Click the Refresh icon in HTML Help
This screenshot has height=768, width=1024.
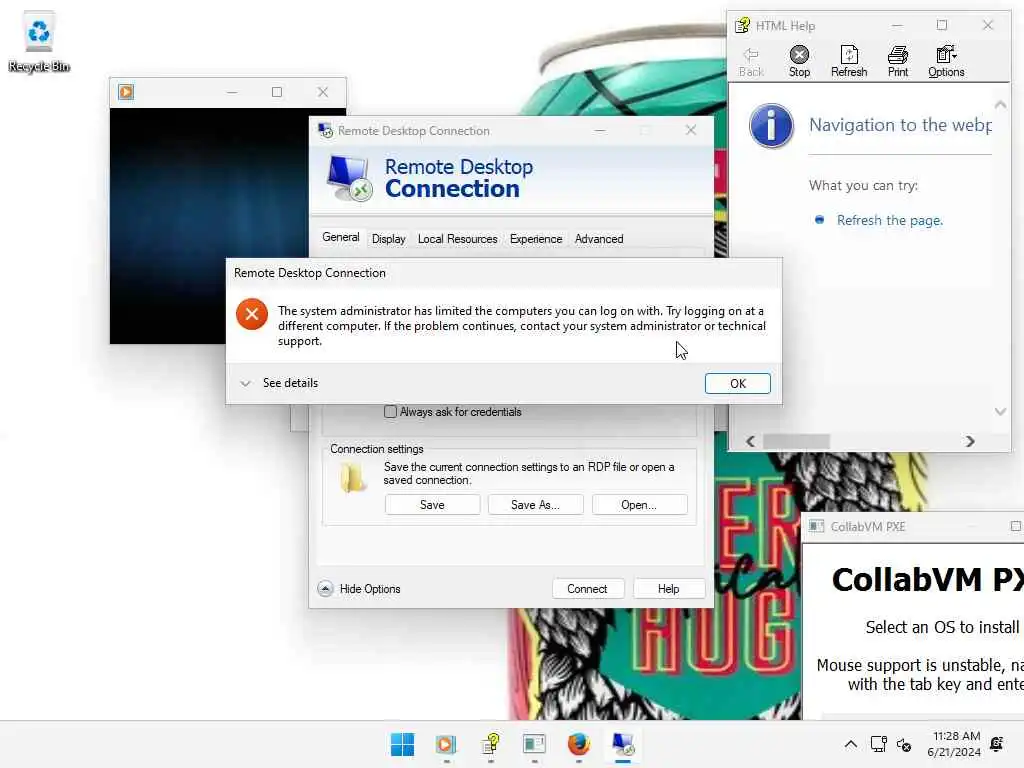click(849, 61)
